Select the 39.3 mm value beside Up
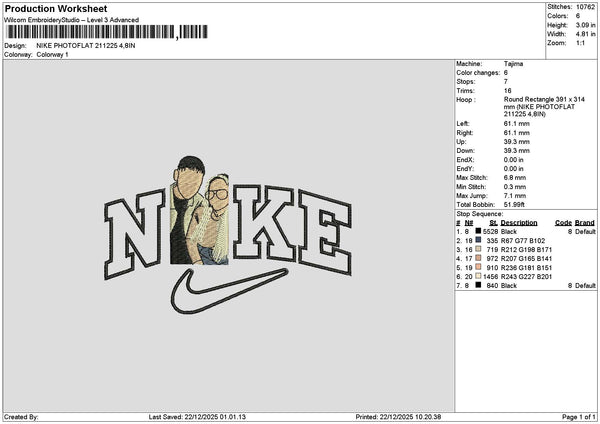The image size is (600, 424). [517, 142]
